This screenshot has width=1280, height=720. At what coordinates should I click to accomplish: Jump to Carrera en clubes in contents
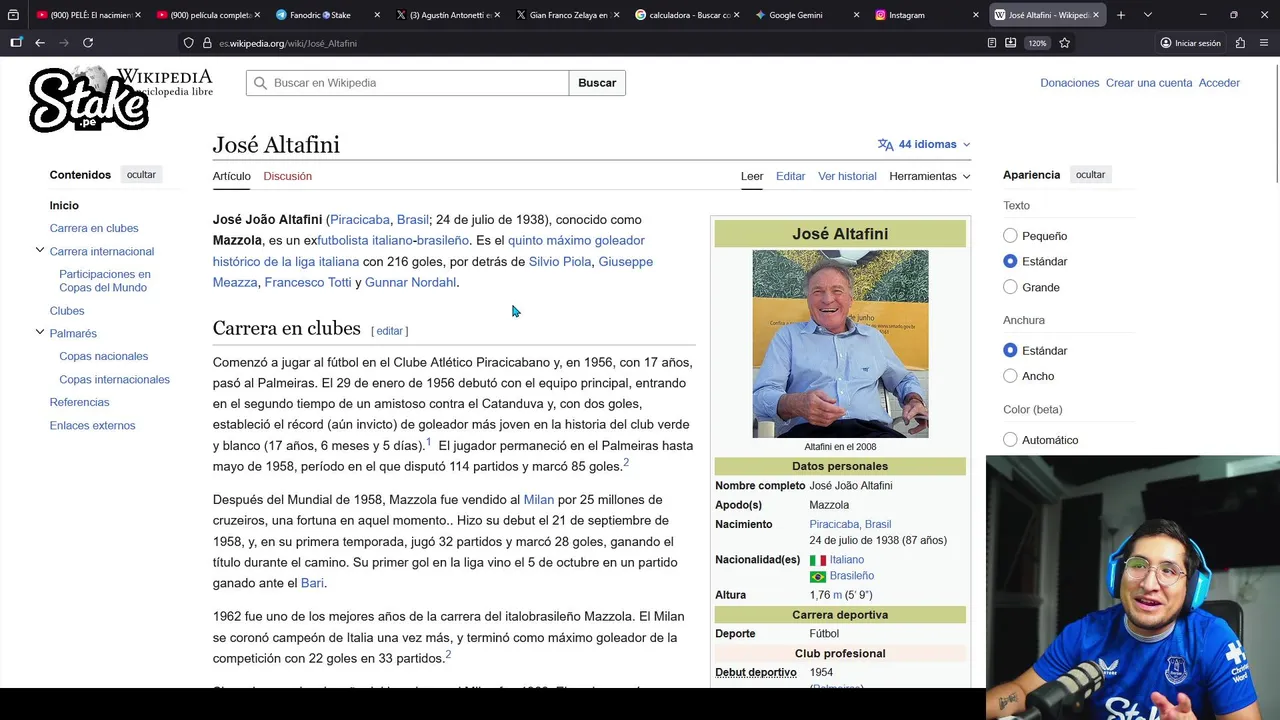click(94, 228)
